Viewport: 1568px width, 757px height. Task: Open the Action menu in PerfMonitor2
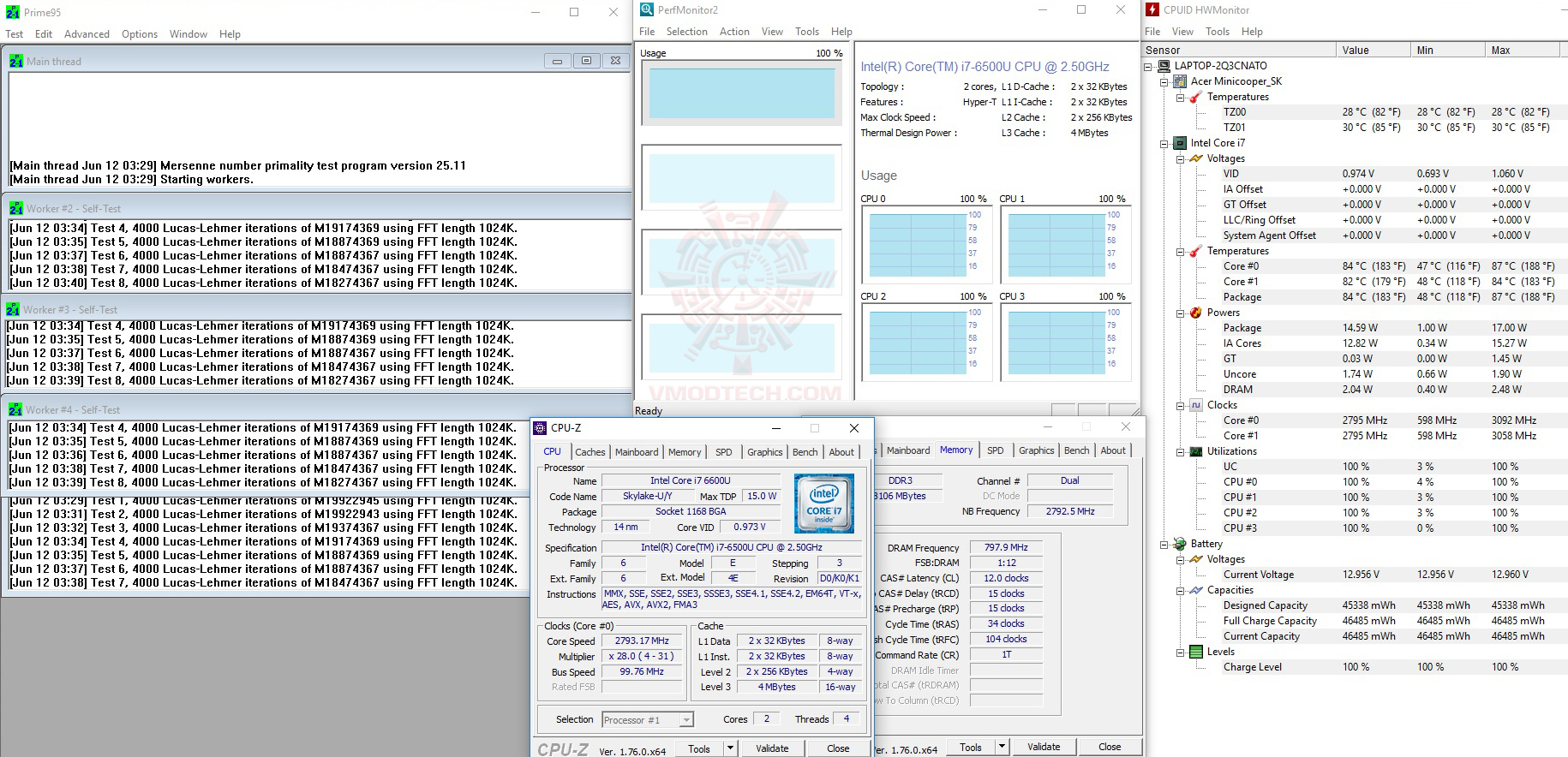pyautogui.click(x=734, y=32)
